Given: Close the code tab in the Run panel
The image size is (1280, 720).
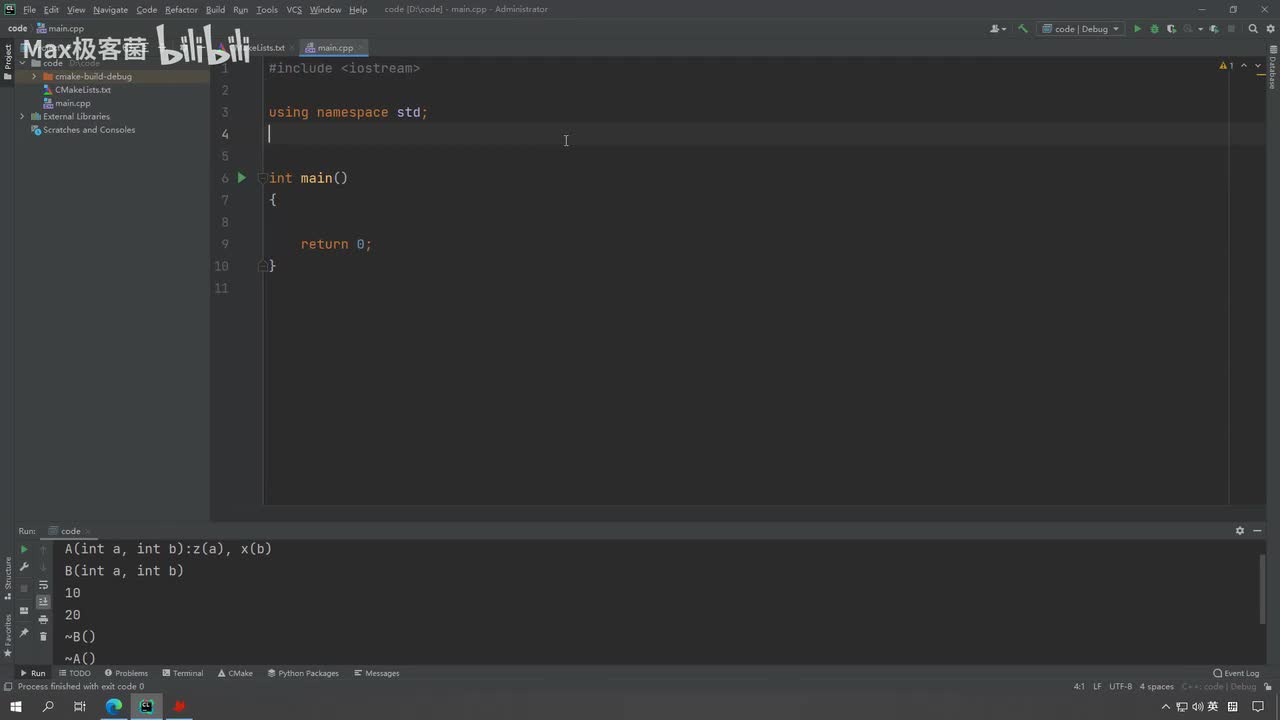Looking at the screenshot, I should click(x=88, y=531).
